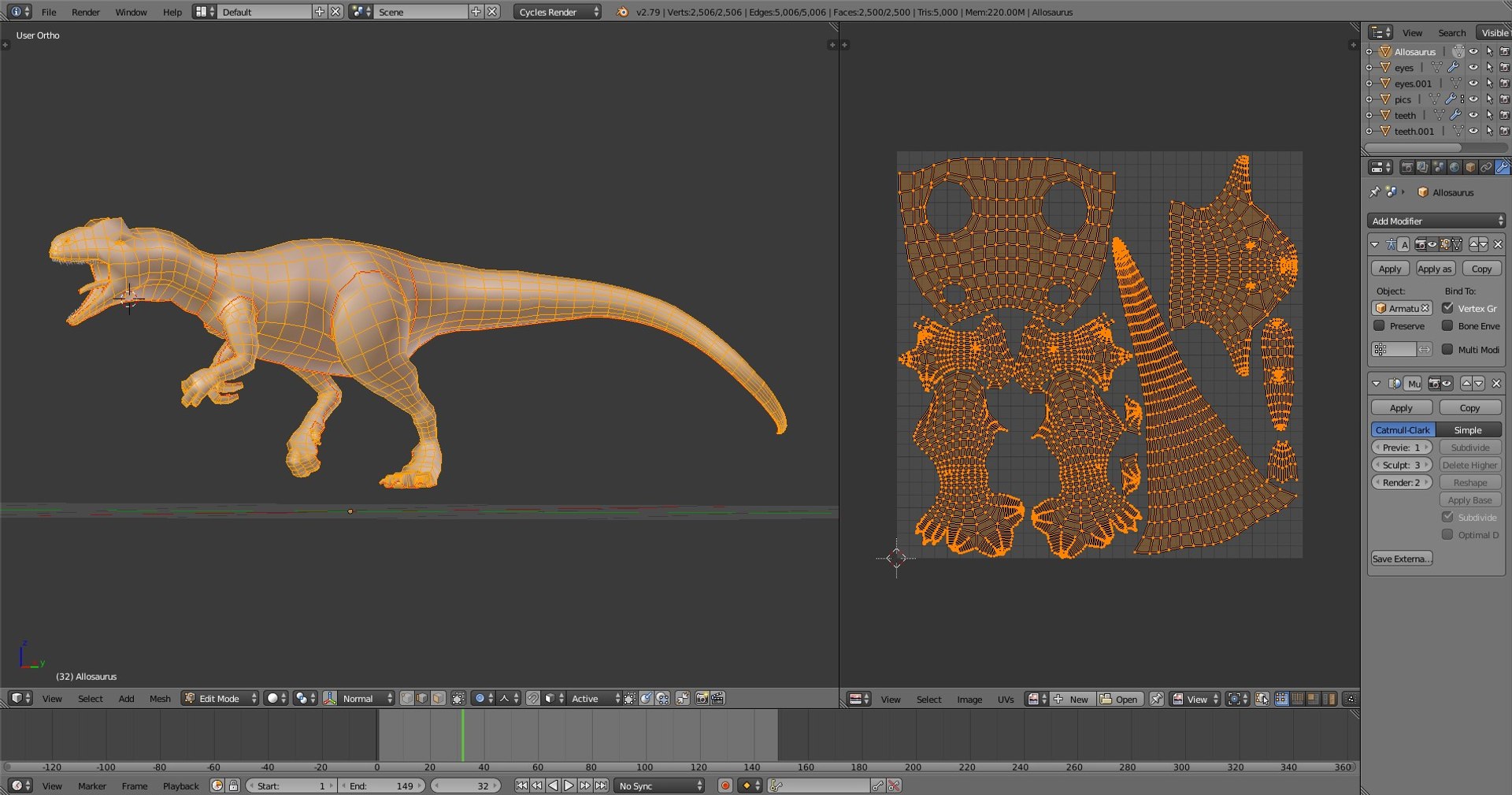Open the File menu
Viewport: 1512px width, 795px height.
[x=49, y=12]
